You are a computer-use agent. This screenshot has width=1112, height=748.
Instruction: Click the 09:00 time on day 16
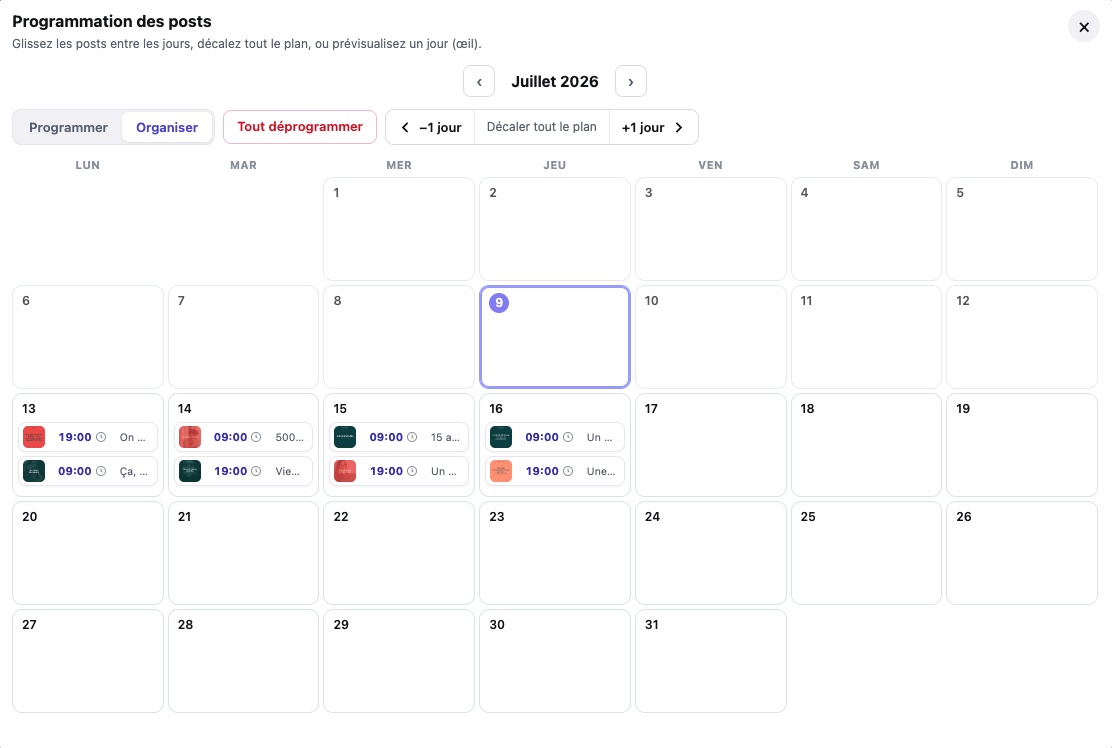pos(542,437)
